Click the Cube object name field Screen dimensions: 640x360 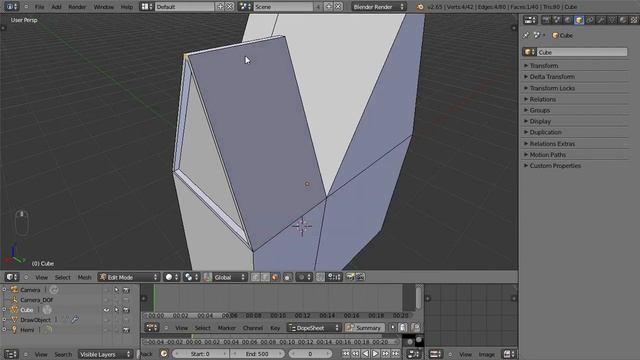click(582, 52)
